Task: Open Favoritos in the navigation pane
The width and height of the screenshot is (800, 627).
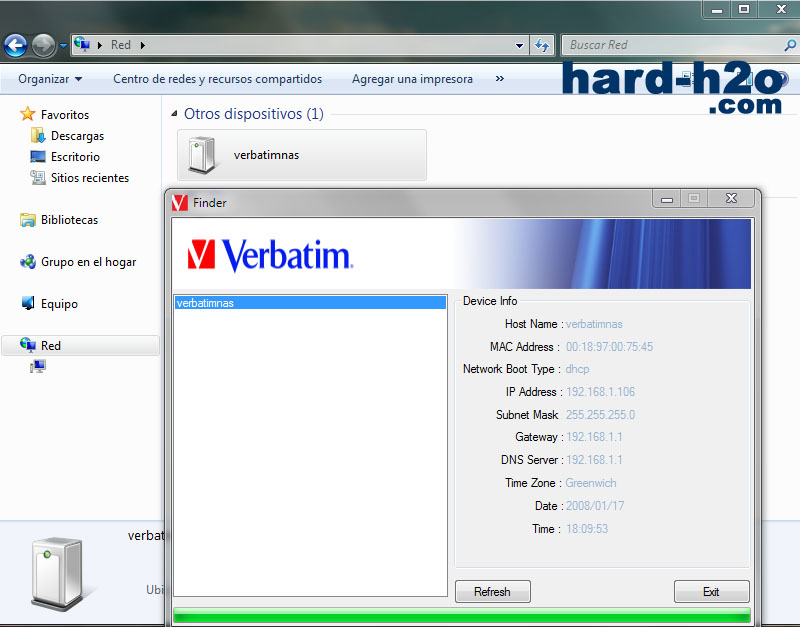Action: tap(65, 115)
